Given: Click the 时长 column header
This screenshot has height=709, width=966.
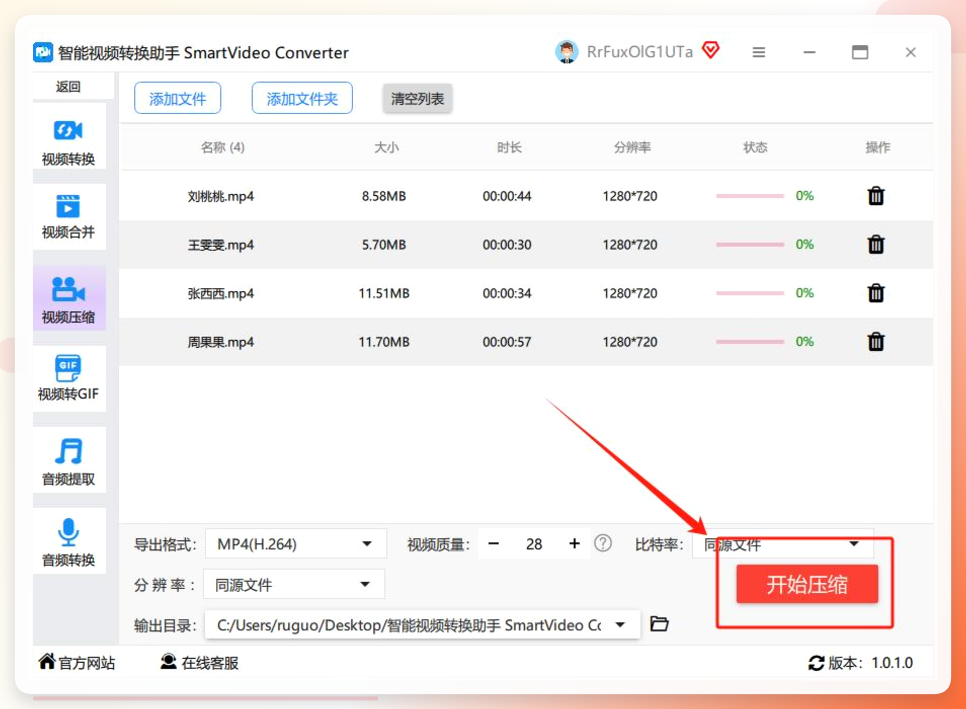Looking at the screenshot, I should coord(509,147).
